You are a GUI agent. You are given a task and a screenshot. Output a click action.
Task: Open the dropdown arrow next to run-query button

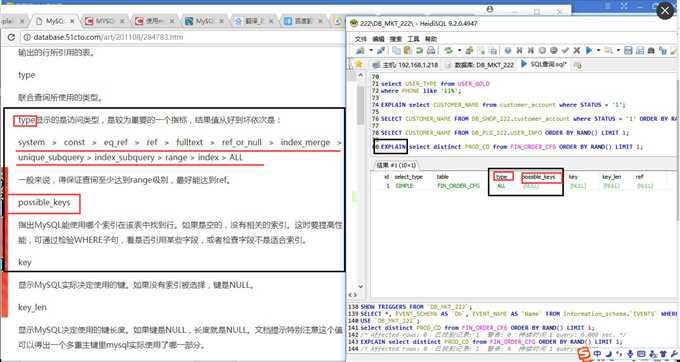point(598,50)
